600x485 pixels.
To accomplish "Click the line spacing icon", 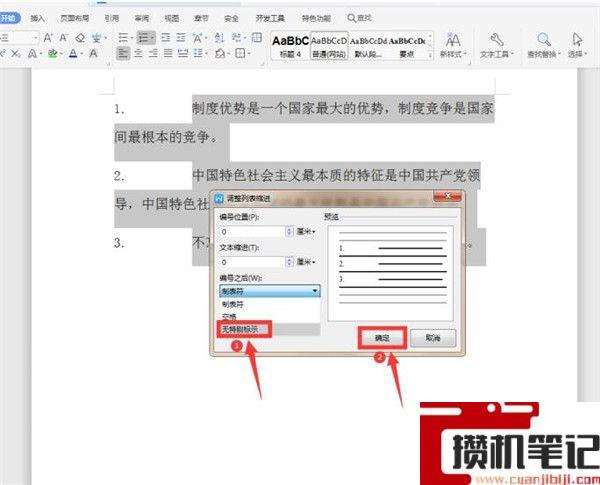I will (x=198, y=53).
